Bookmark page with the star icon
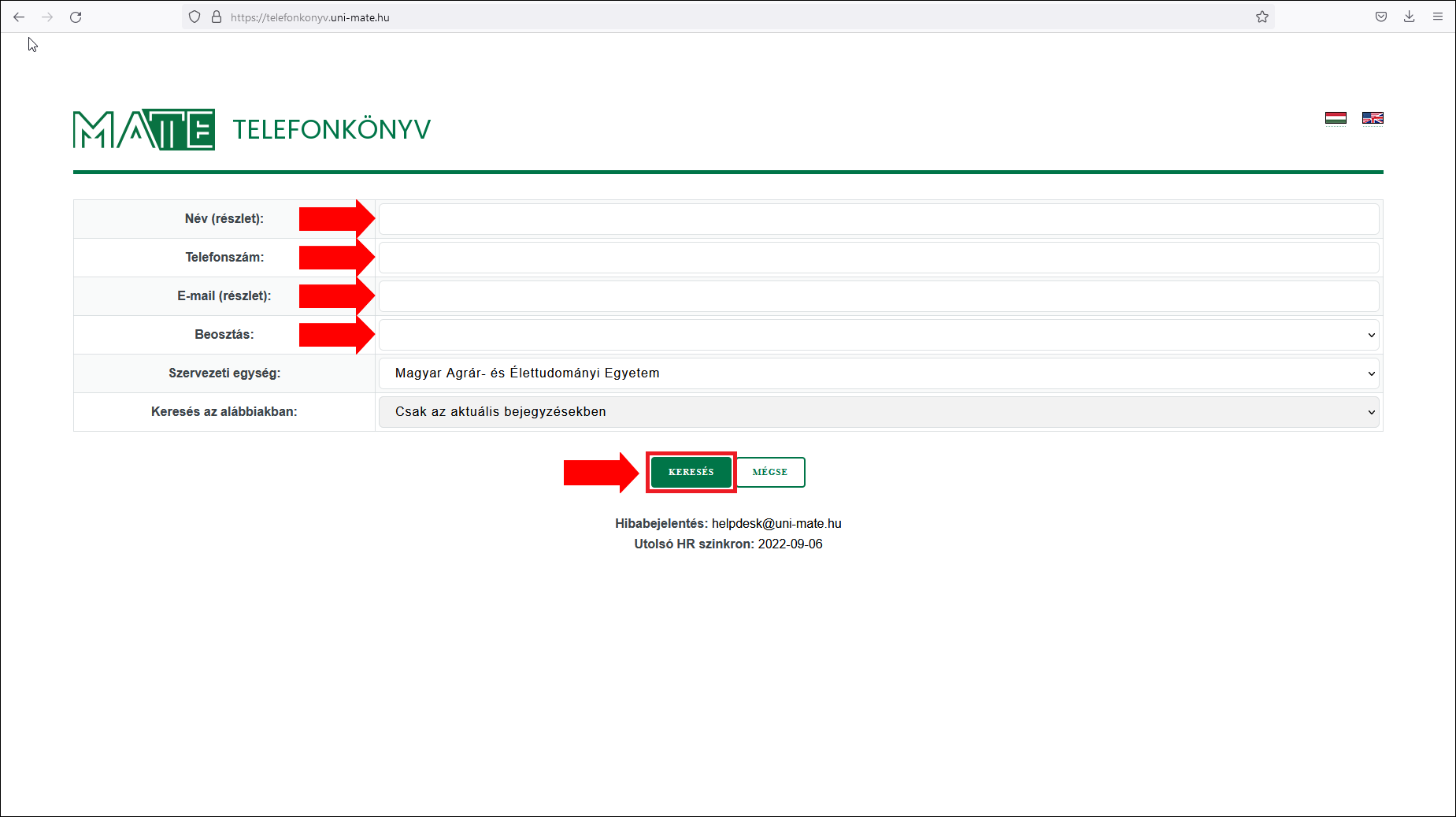Viewport: 1456px width, 817px height. click(1262, 17)
